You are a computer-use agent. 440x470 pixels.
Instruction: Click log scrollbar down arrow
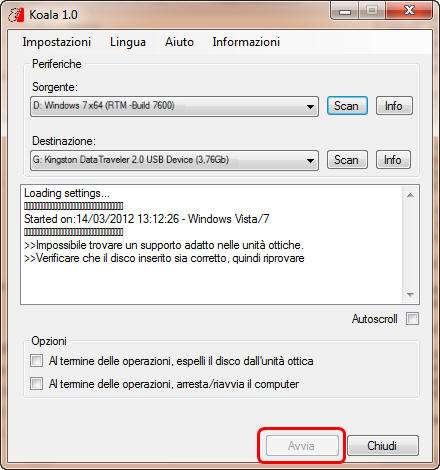(410, 295)
